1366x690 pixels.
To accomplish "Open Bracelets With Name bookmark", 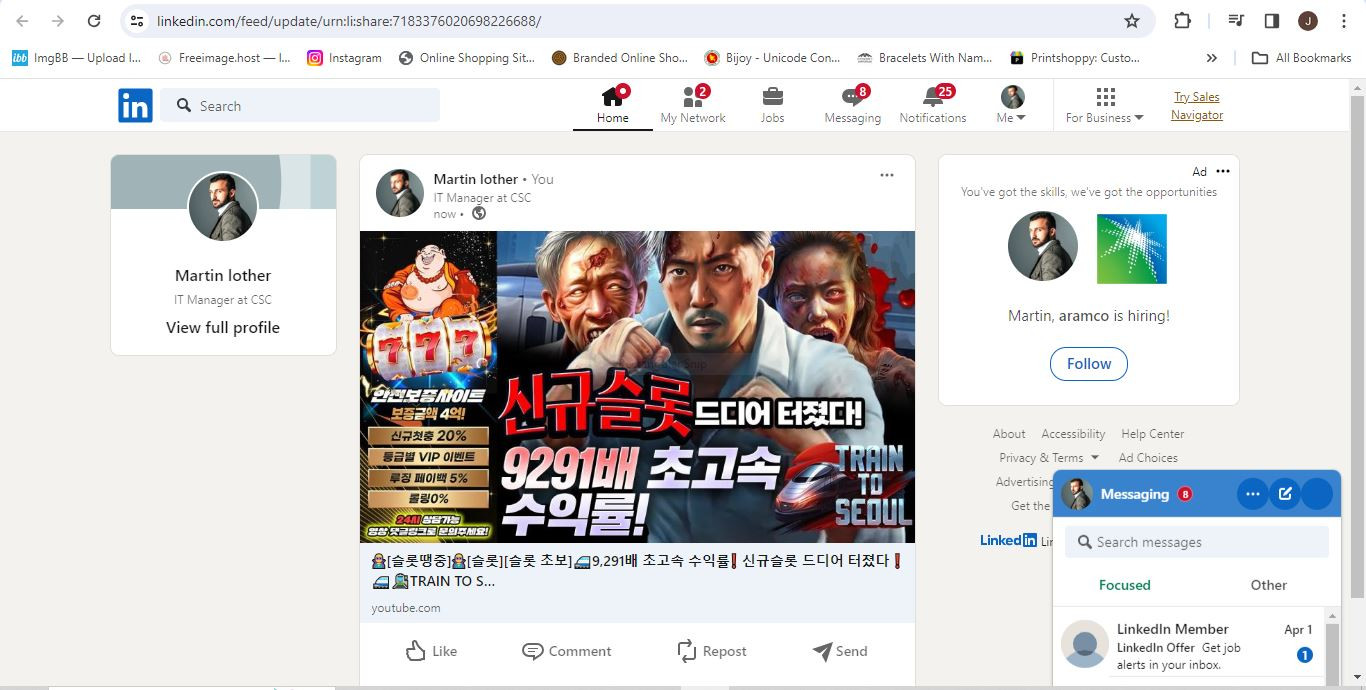I will coord(925,58).
